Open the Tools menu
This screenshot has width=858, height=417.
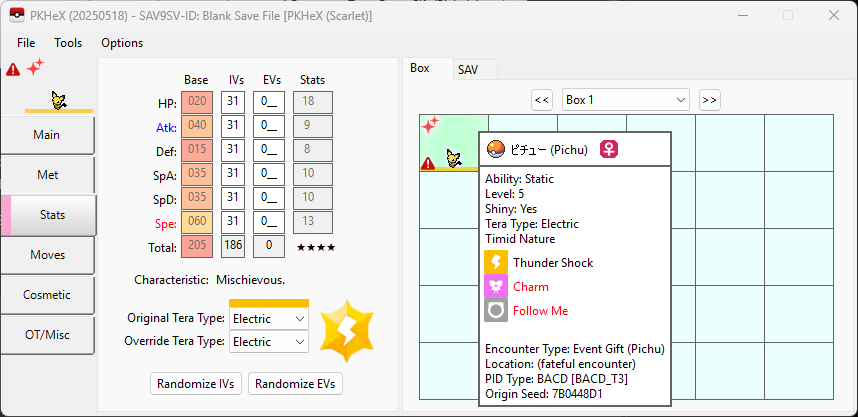coord(68,43)
